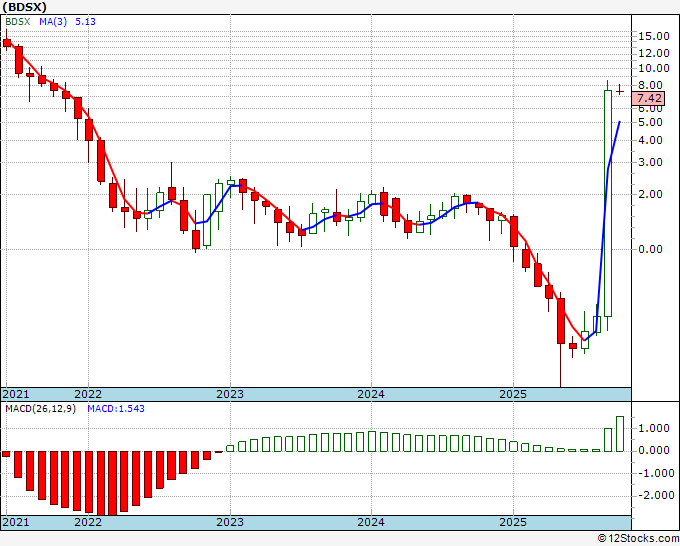
Task: Click 2024 on the price chart timeline
Action: pos(371,394)
